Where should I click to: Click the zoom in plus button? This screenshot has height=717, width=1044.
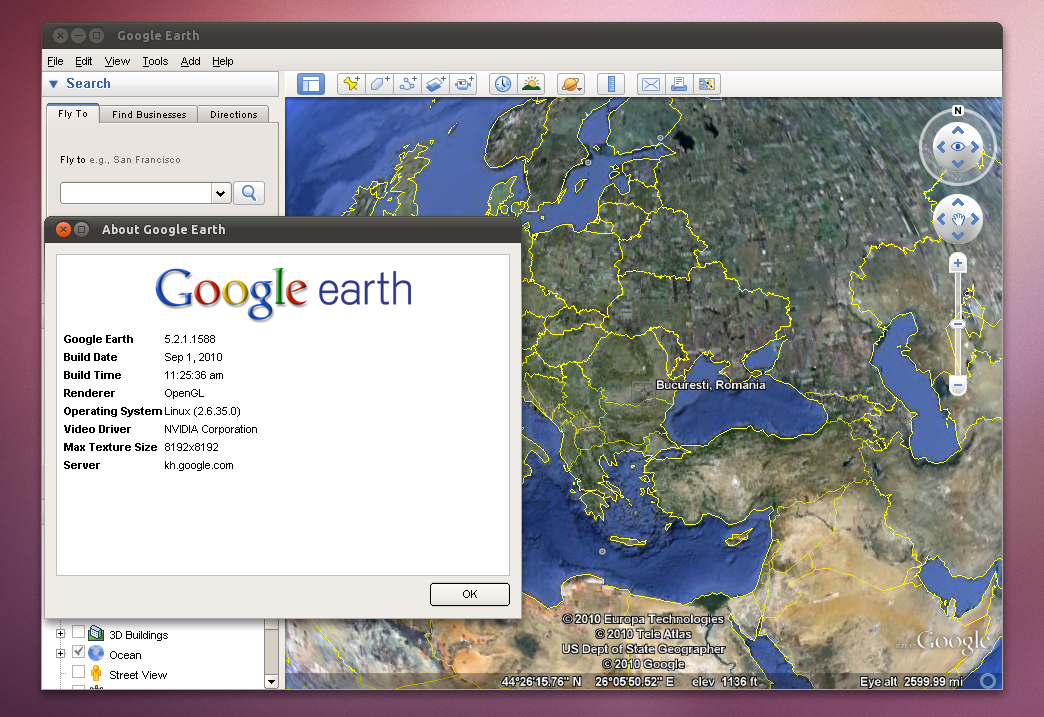(x=957, y=263)
